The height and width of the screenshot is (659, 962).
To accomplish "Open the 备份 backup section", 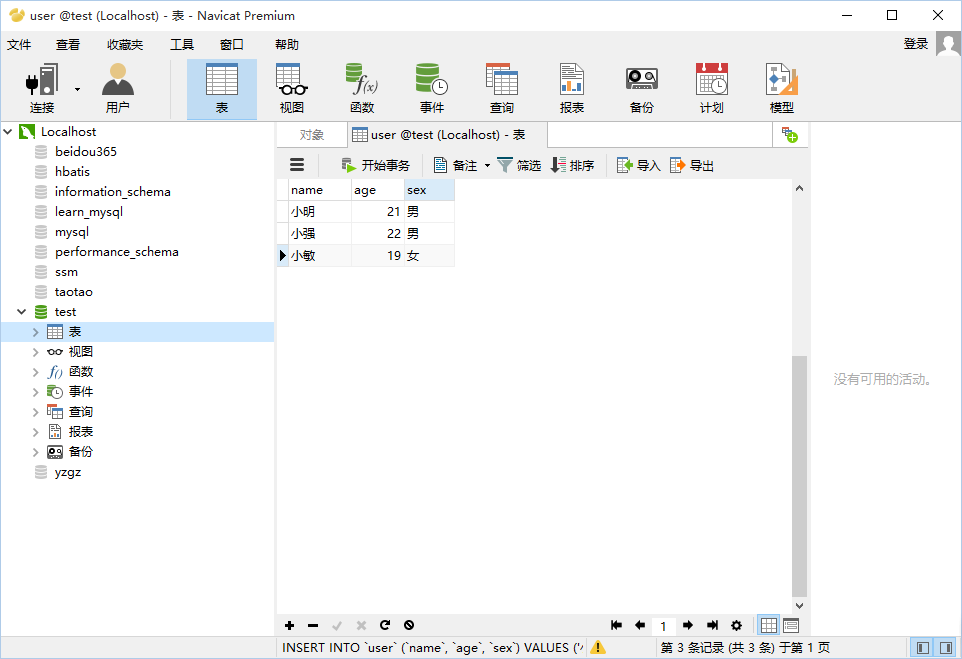I will (642, 89).
